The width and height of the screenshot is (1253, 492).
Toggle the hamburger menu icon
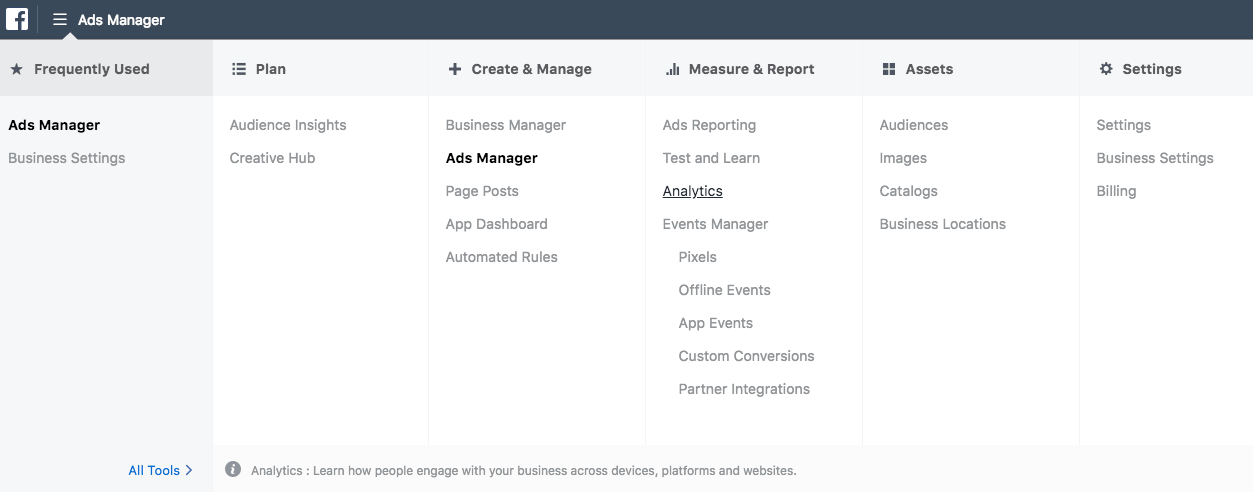coord(60,20)
